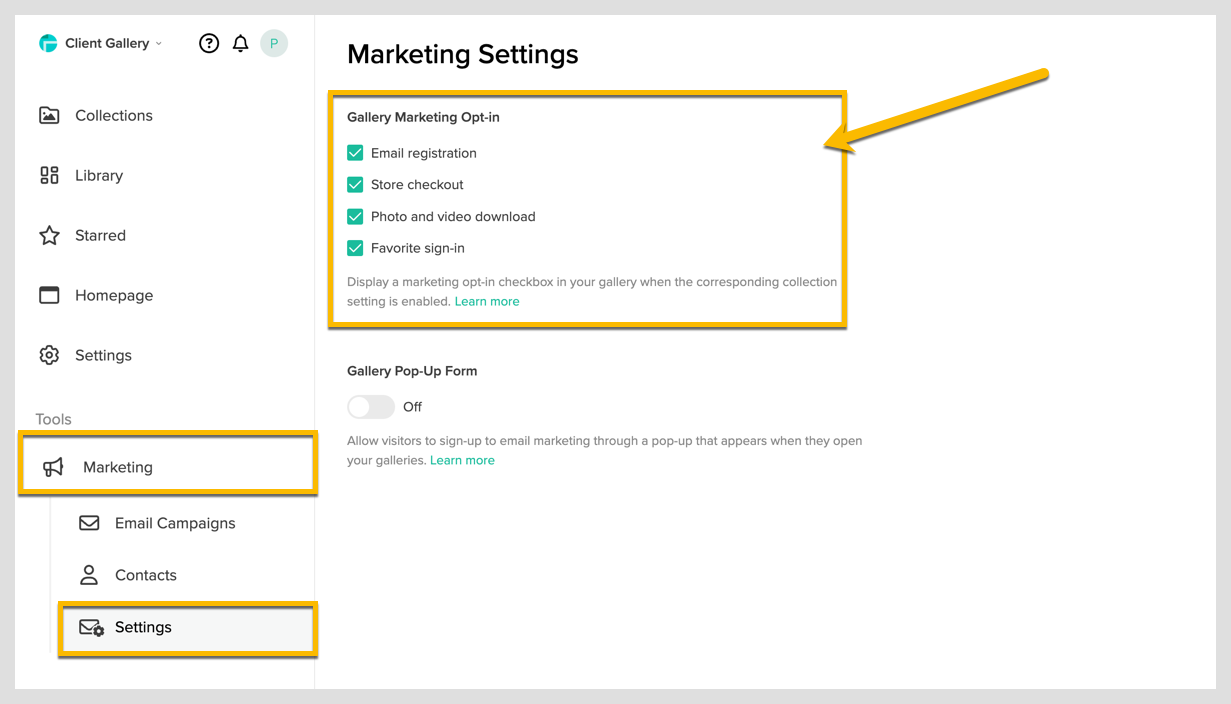
Task: Uncheck the Store checkout checkbox
Action: pos(355,185)
